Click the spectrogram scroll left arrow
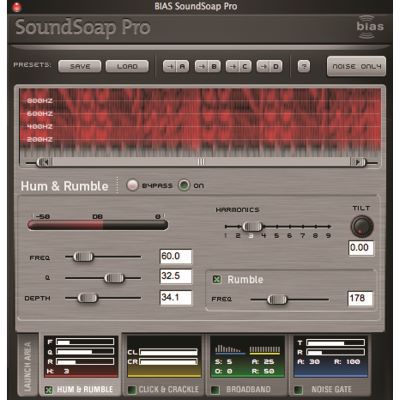The width and height of the screenshot is (400, 400). point(44,162)
